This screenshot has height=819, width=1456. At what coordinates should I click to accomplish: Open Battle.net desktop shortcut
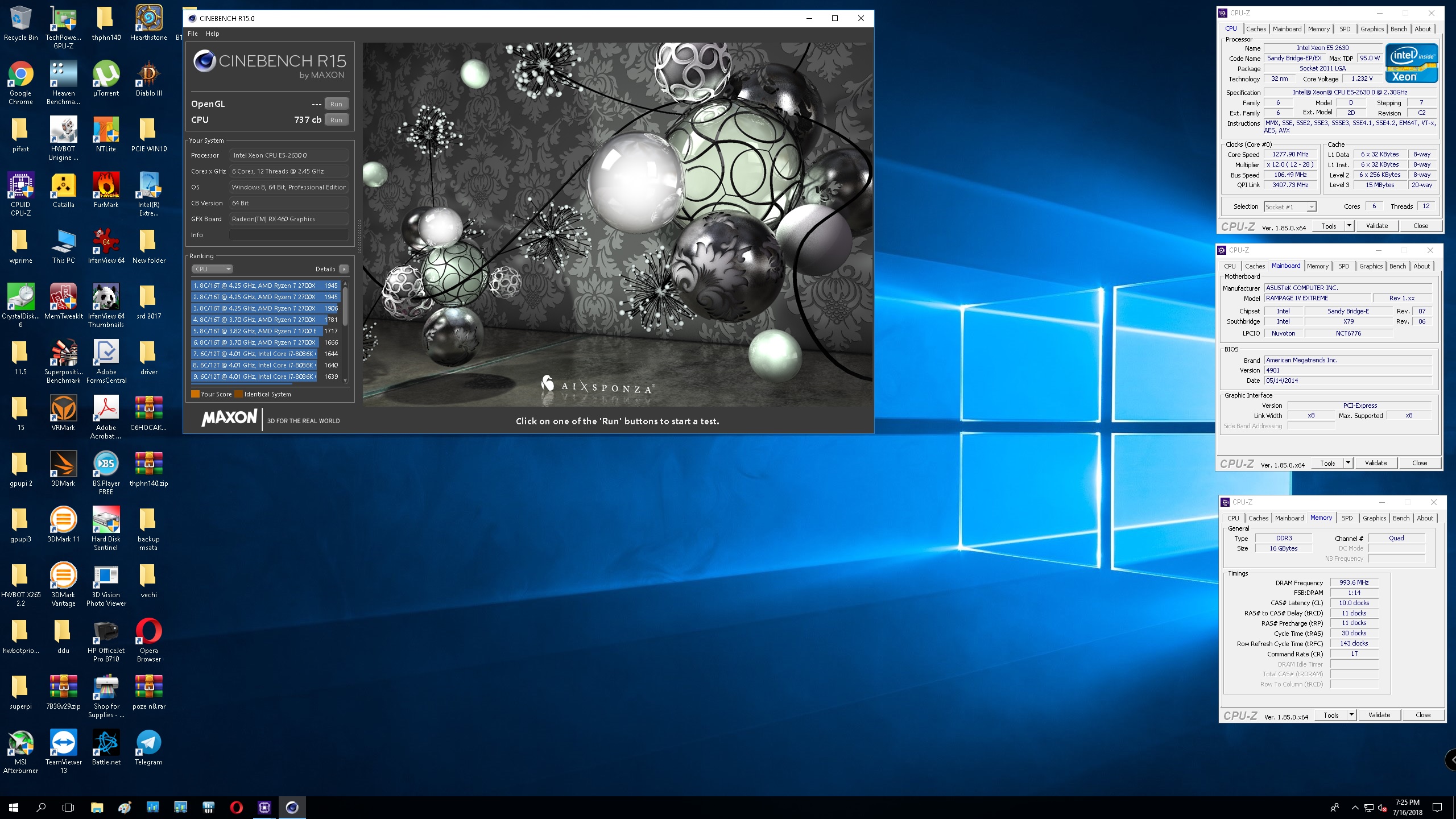(106, 748)
